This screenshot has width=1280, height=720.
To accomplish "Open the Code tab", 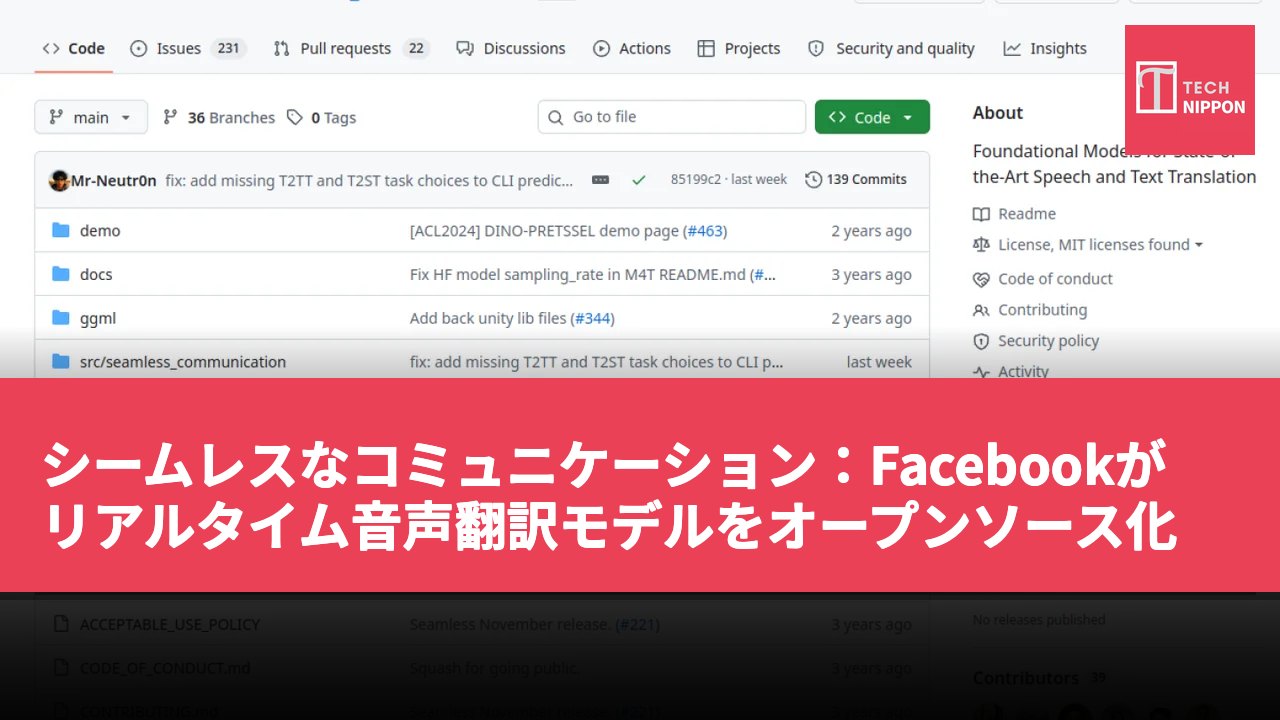I will 73,48.
